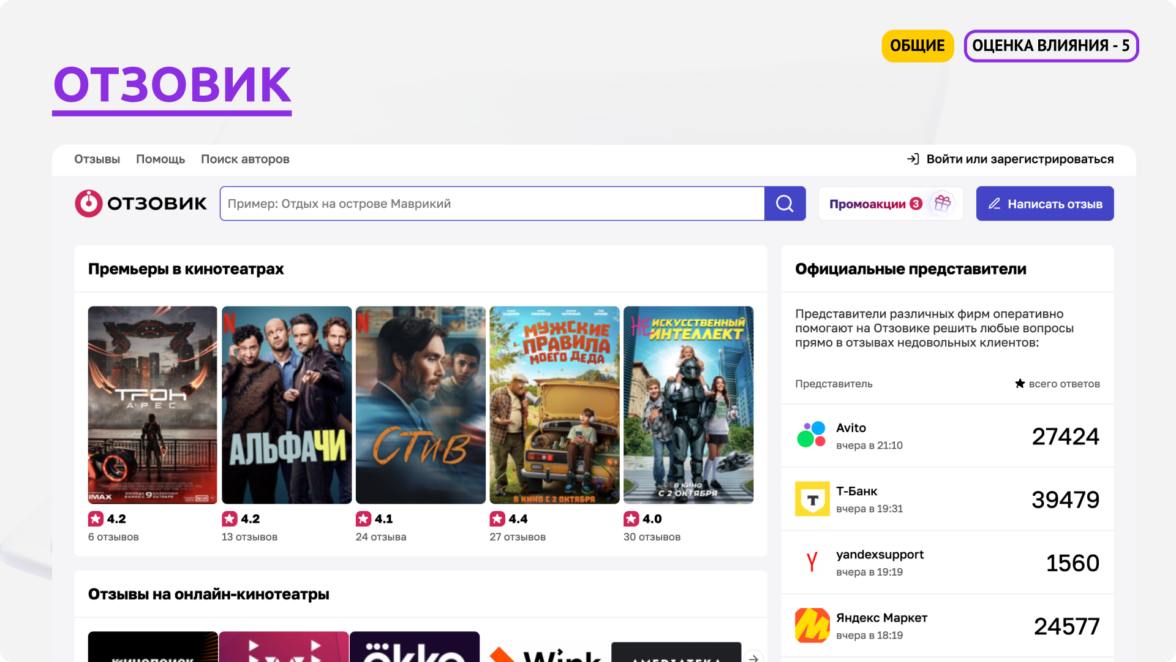Click the 13 отзывов link
The image size is (1176, 662).
[250, 537]
